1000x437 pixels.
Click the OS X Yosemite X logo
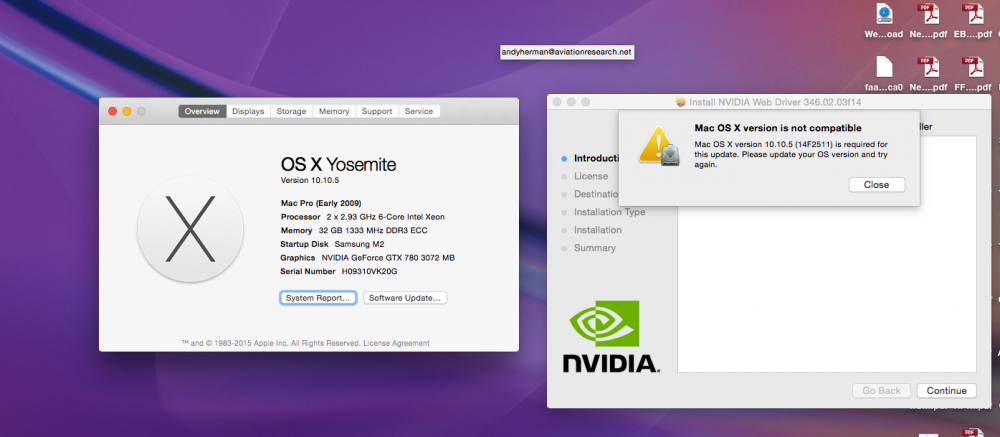pyautogui.click(x=190, y=229)
